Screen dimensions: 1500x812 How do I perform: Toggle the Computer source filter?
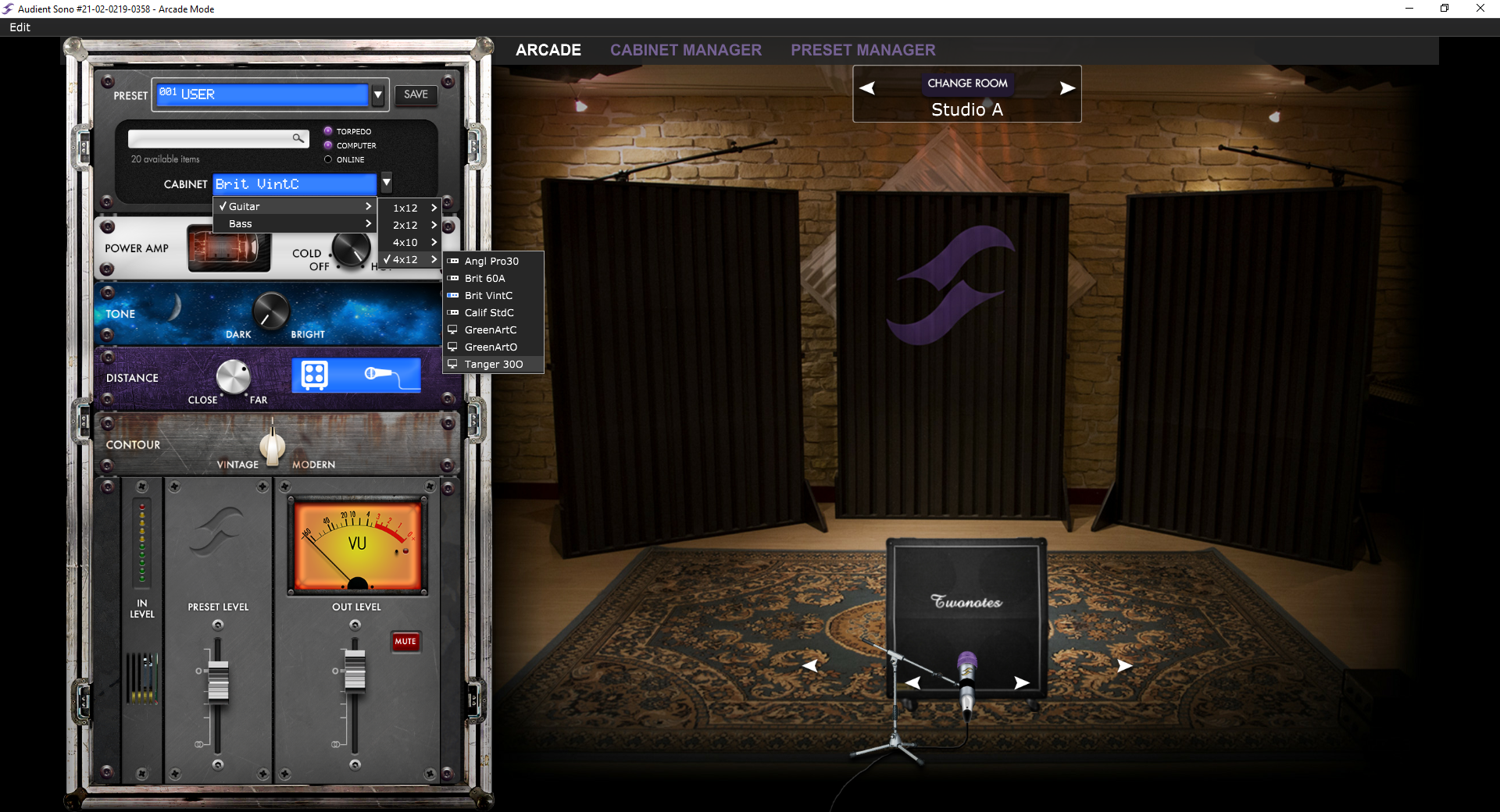328,145
